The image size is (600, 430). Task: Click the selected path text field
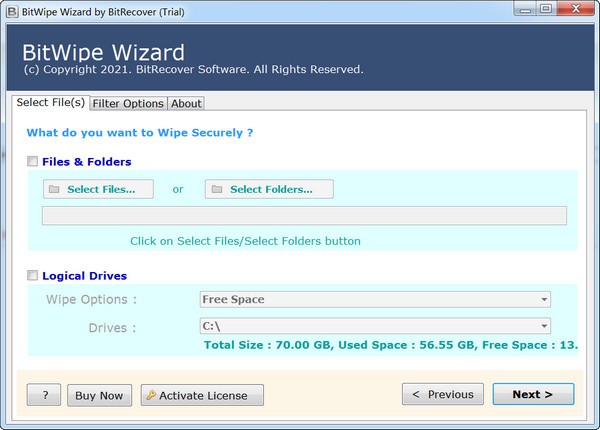(x=304, y=216)
